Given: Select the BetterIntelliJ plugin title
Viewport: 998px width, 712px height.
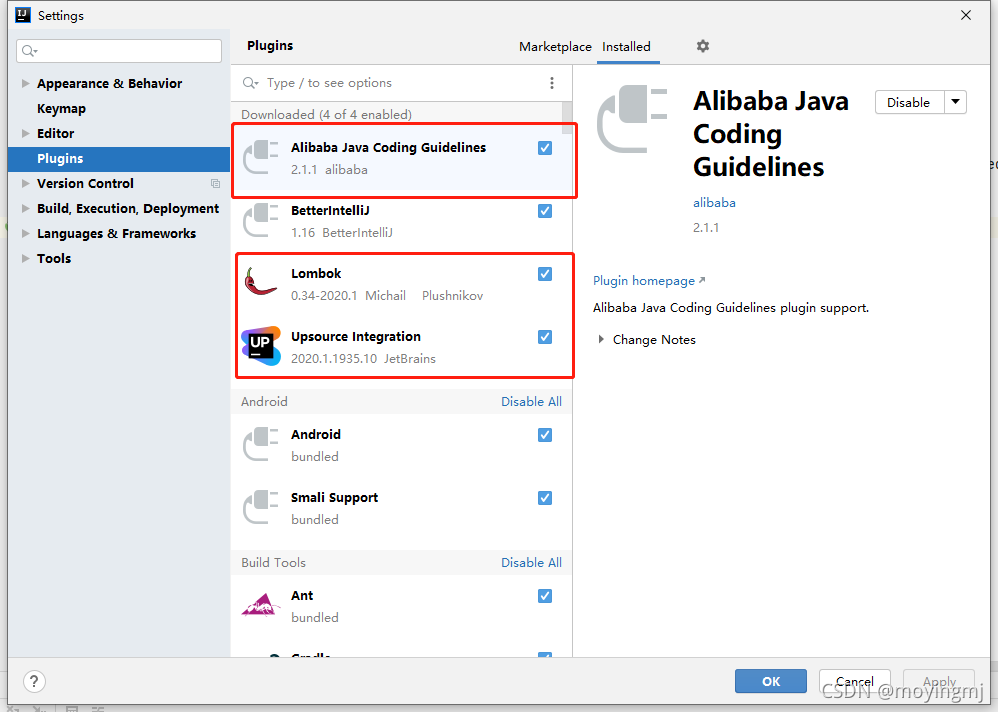Looking at the screenshot, I should tap(330, 211).
